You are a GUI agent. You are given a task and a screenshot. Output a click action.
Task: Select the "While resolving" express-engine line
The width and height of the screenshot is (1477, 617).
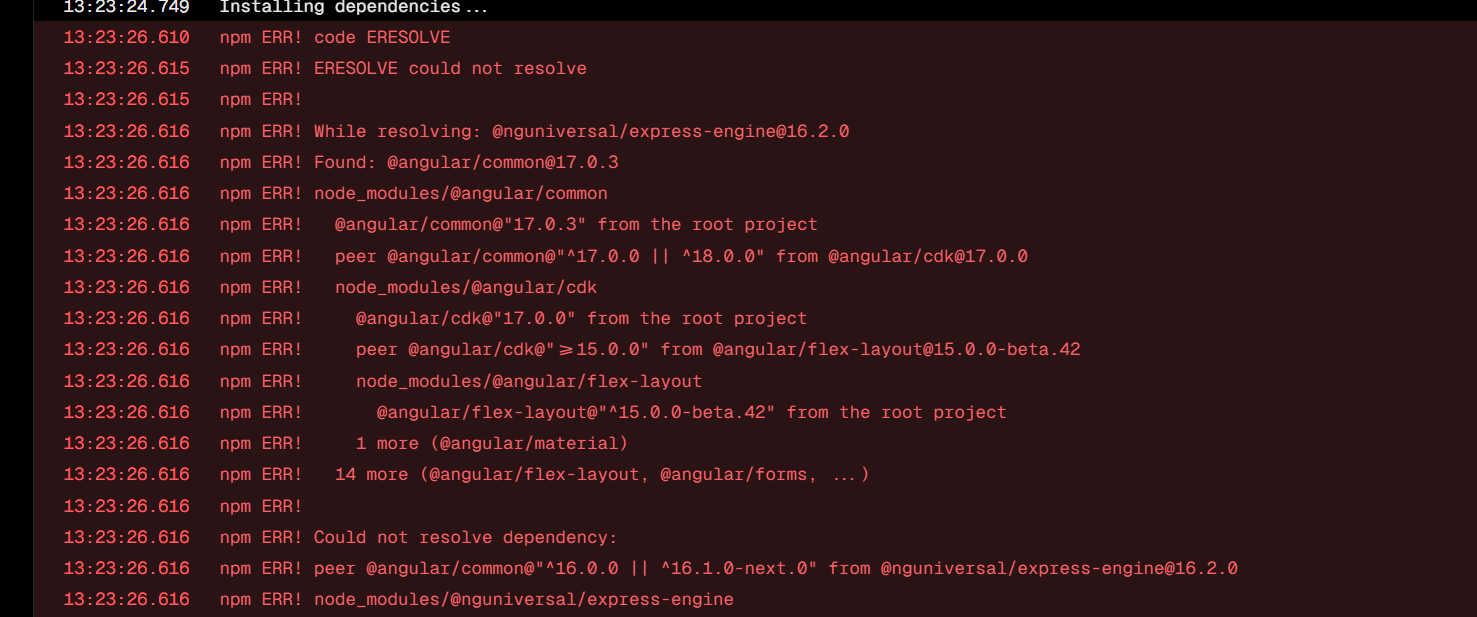click(581, 131)
